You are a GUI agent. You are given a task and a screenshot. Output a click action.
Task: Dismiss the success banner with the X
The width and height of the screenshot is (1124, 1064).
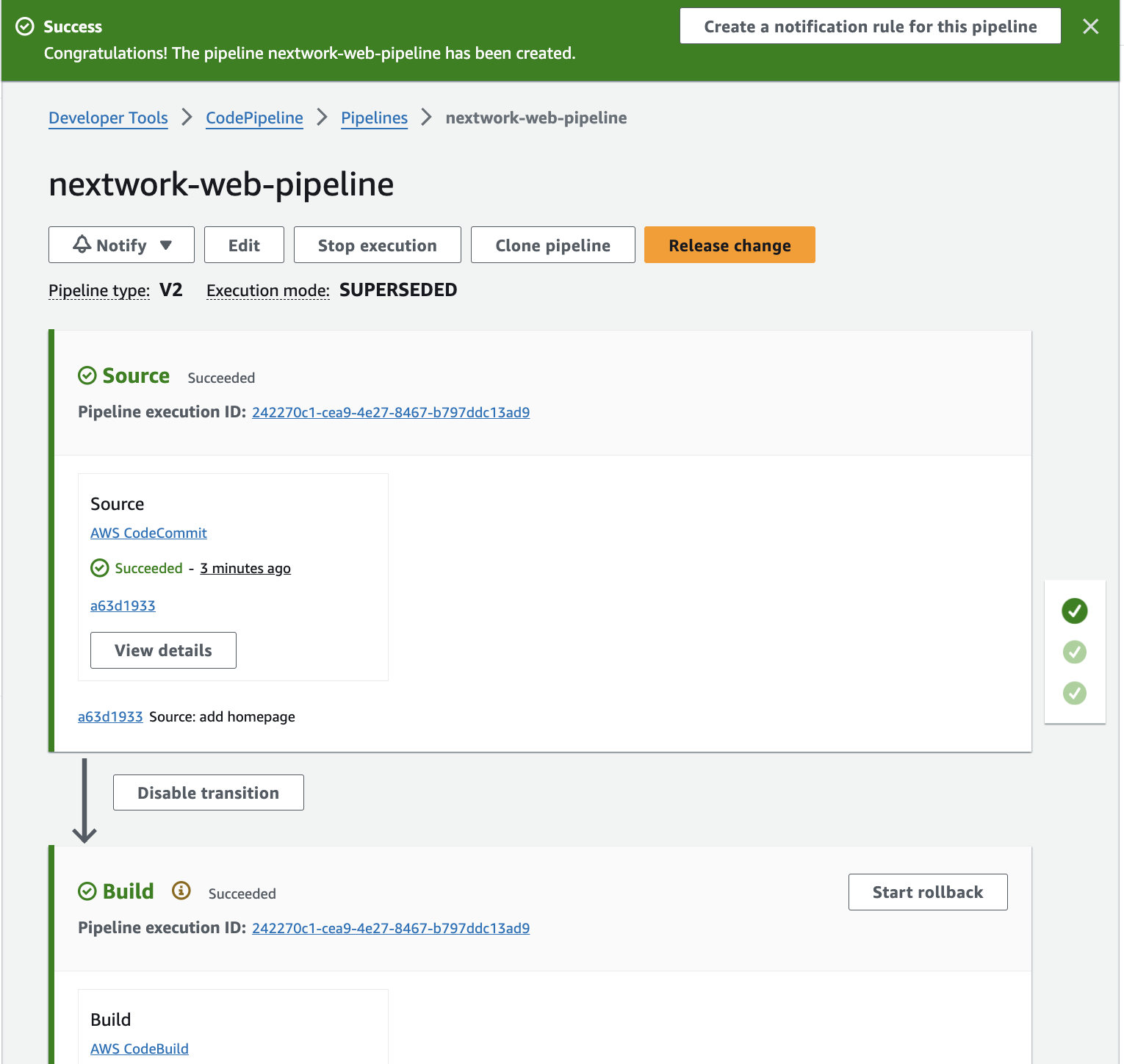coord(1090,26)
